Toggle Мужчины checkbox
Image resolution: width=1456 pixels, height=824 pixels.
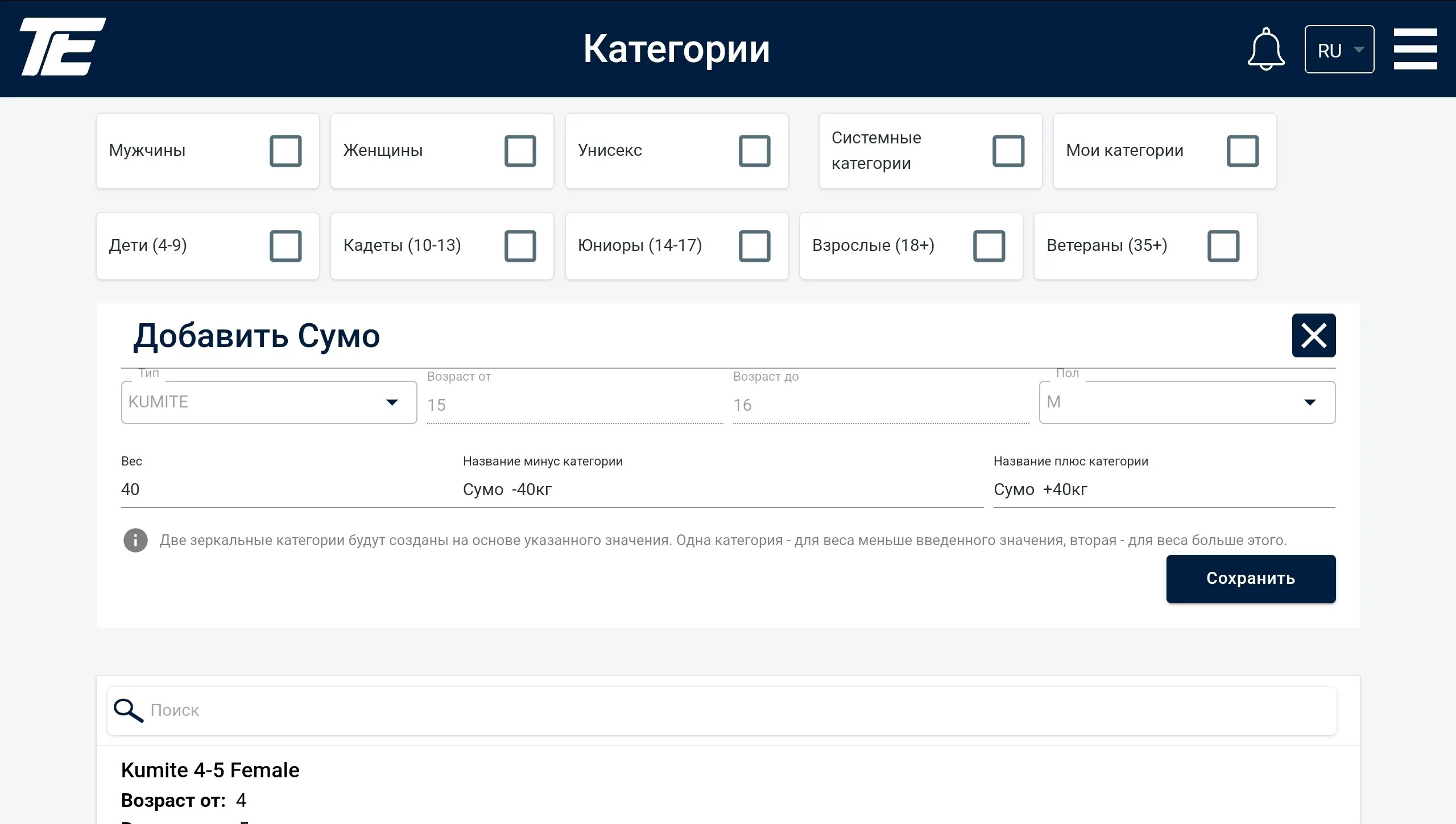[x=286, y=151]
